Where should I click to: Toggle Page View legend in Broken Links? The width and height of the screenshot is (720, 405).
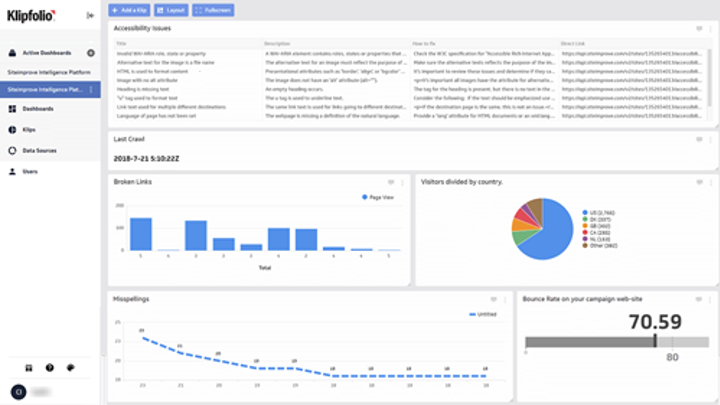click(376, 198)
